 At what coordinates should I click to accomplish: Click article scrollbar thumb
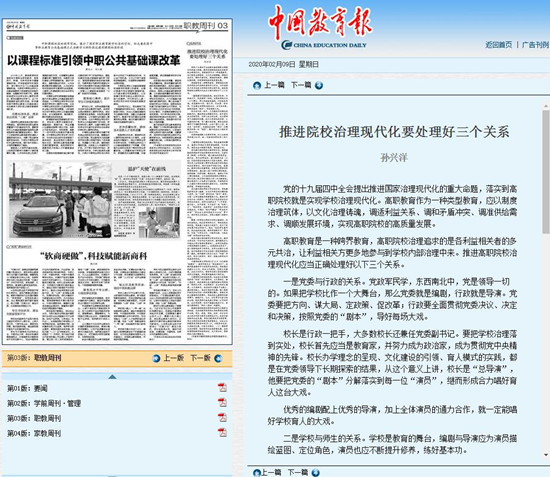click(545, 172)
